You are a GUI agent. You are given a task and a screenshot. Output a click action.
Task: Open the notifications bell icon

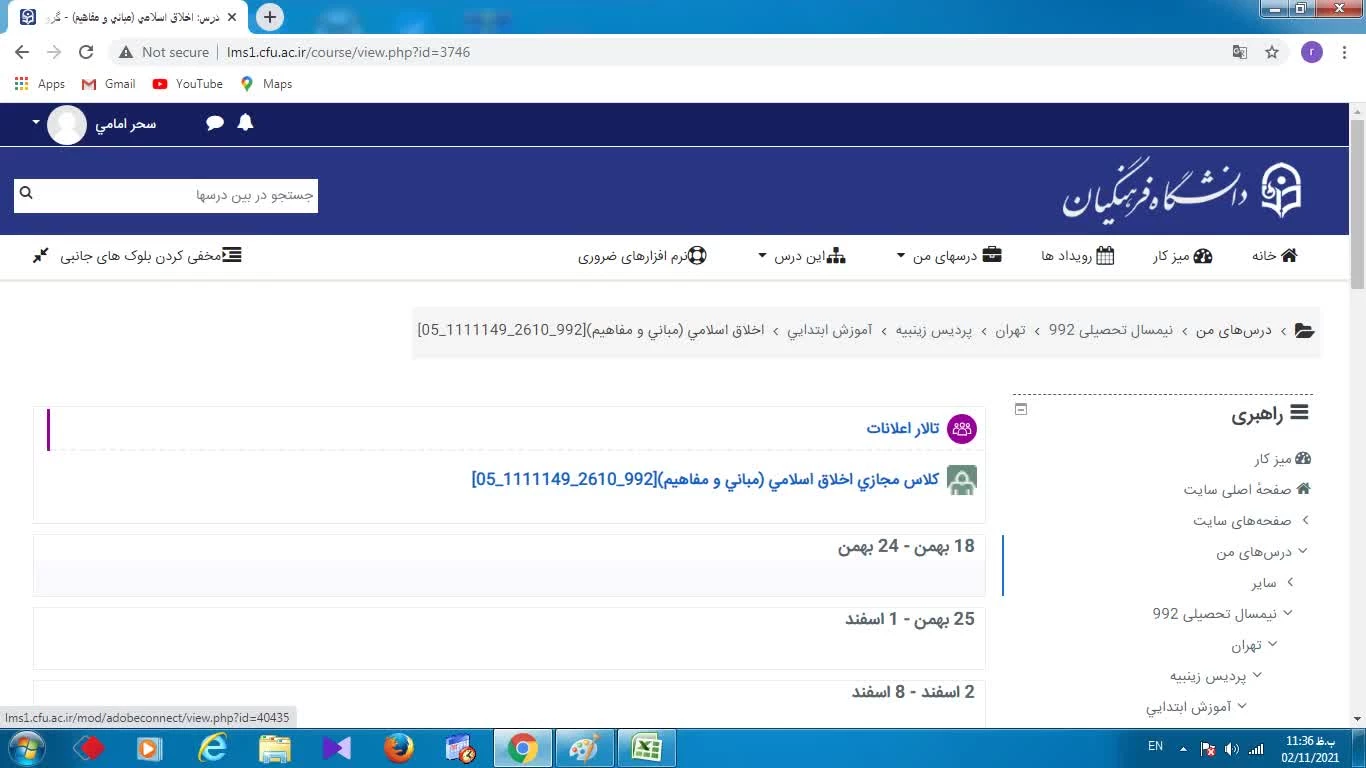245,123
